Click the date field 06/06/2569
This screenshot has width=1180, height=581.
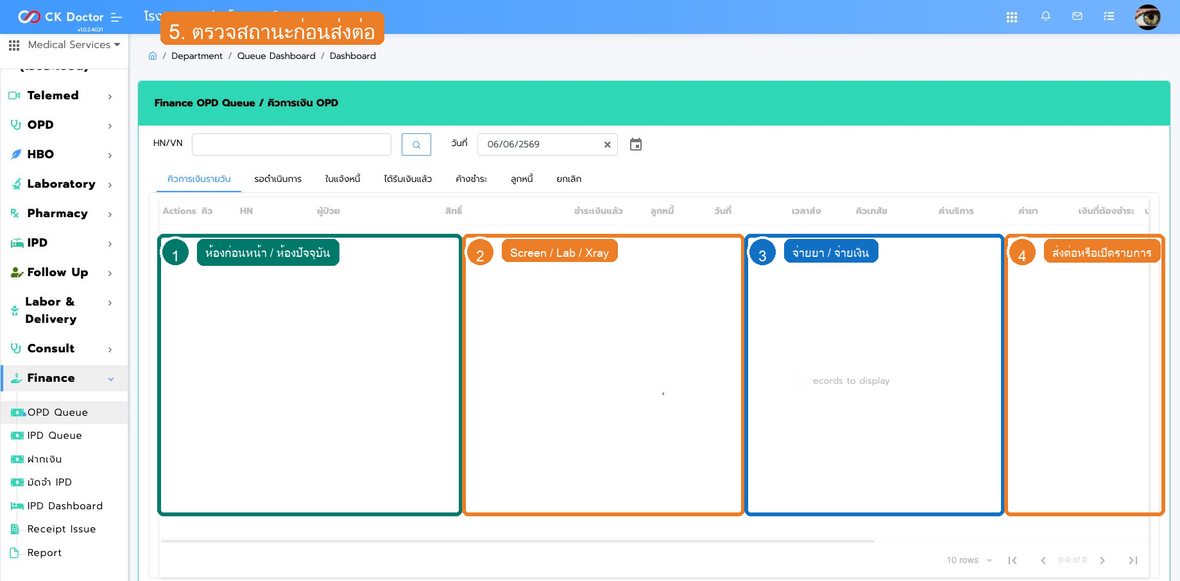pyautogui.click(x=547, y=144)
